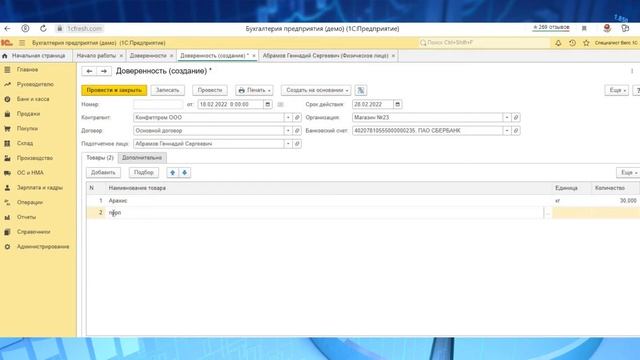
Task: Expand the Подотчетное лицо dropdown arrow
Action: click(288, 144)
